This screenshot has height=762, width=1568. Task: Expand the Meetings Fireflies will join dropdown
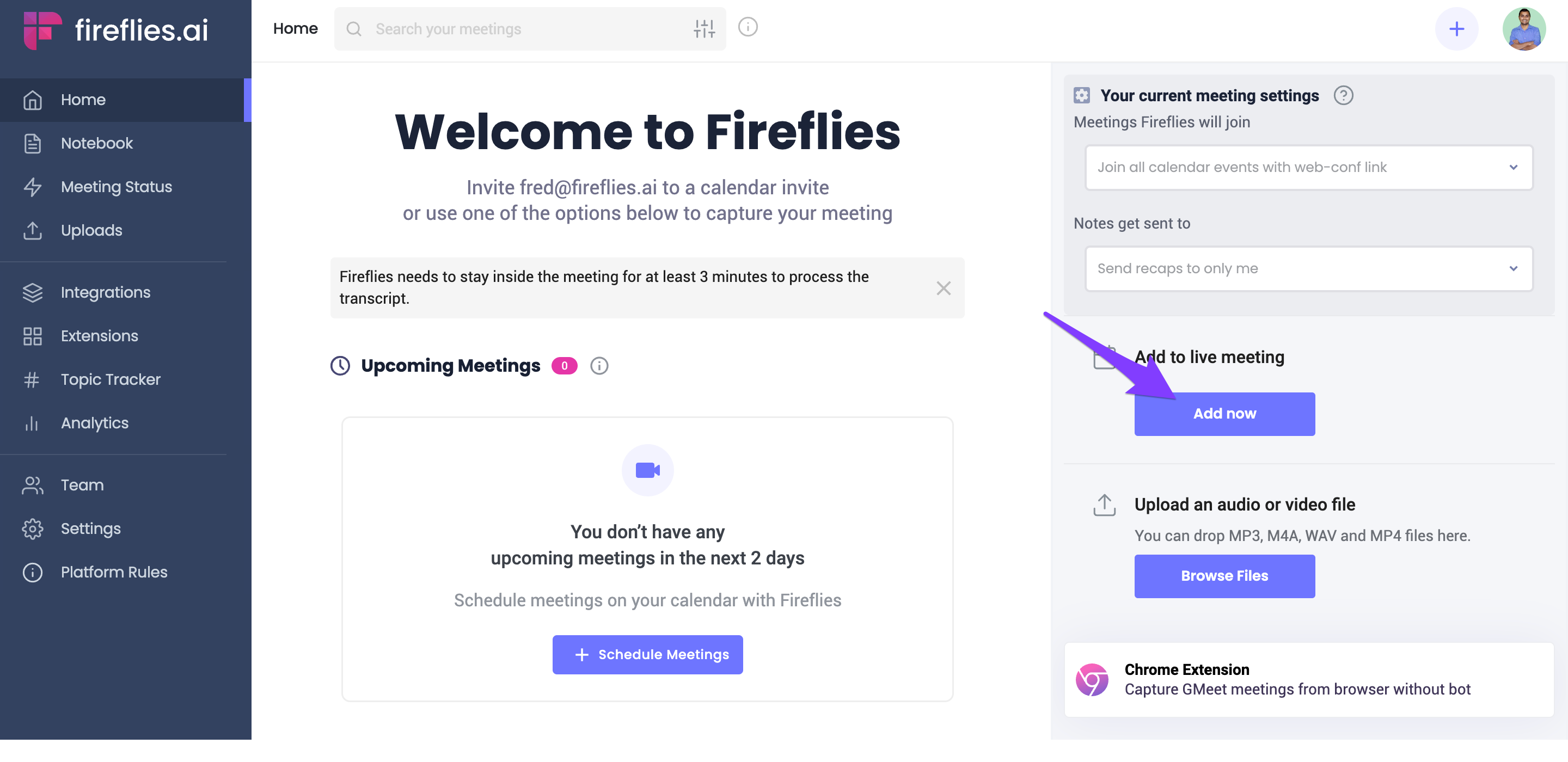tap(1308, 168)
